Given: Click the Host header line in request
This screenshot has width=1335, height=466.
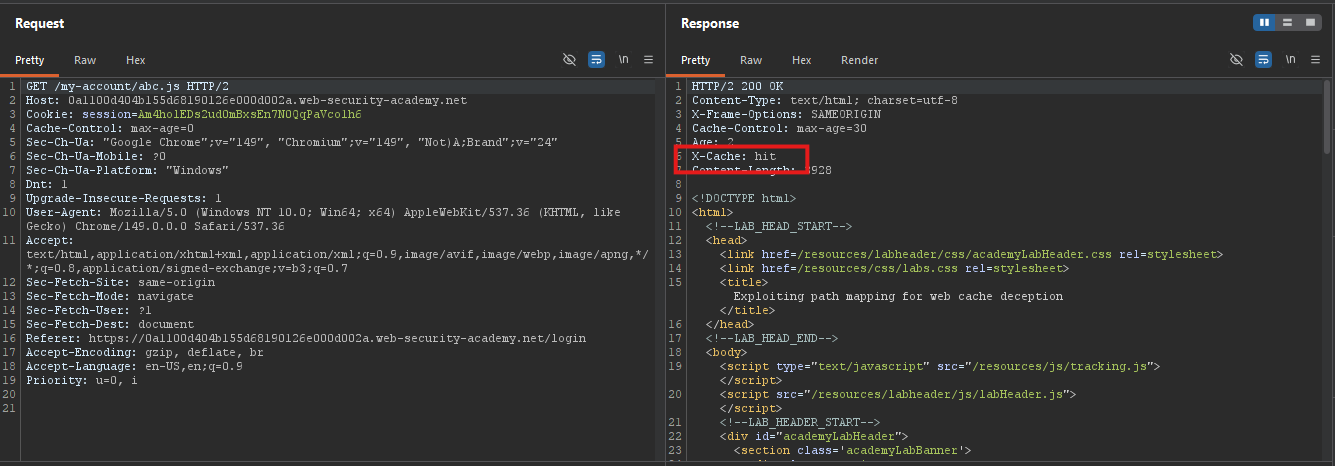Looking at the screenshot, I should [x=246, y=101].
